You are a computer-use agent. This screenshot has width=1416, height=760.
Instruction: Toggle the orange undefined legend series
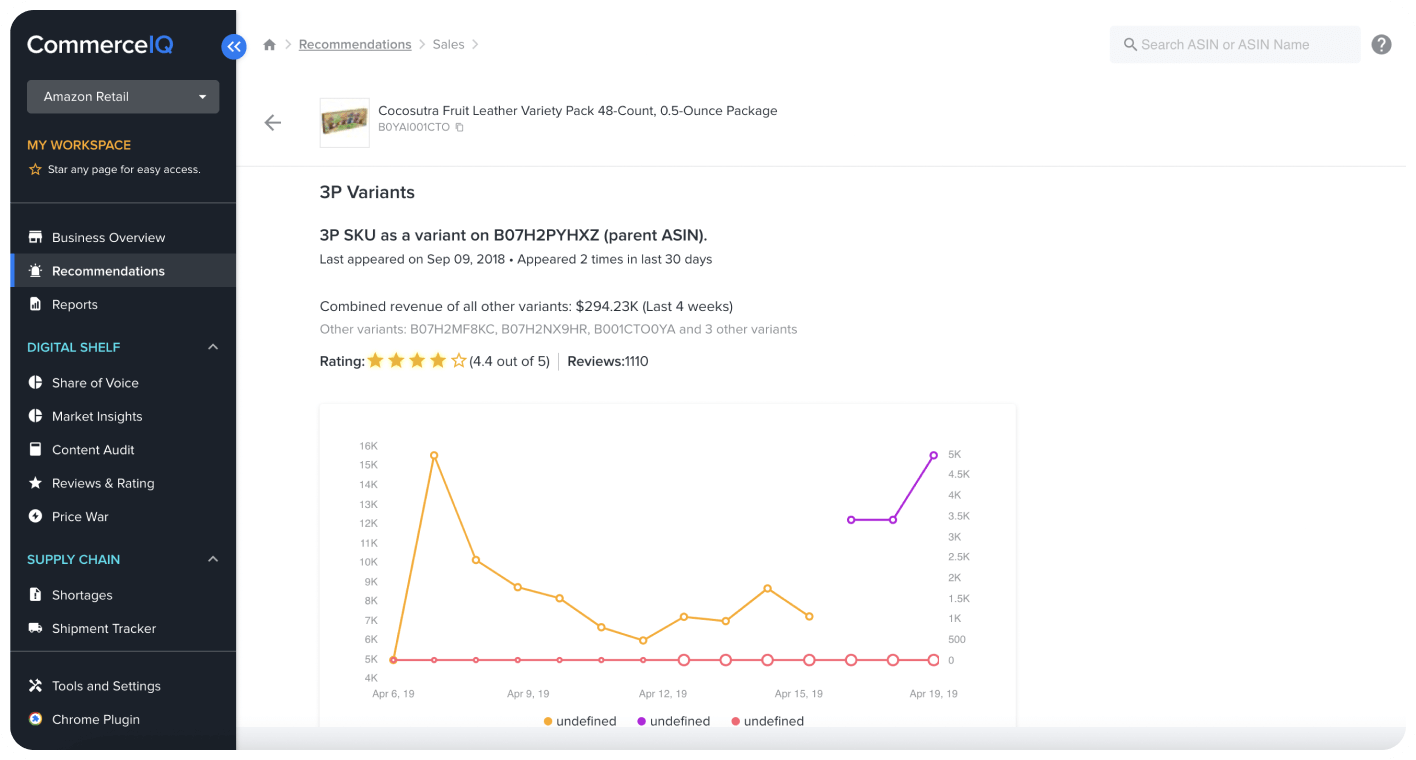pos(580,721)
